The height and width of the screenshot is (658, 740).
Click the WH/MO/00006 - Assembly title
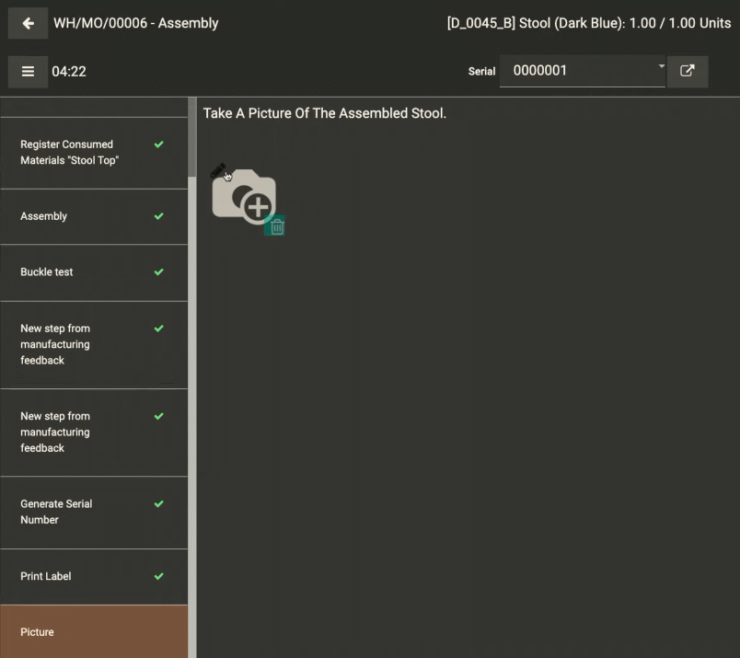click(136, 23)
